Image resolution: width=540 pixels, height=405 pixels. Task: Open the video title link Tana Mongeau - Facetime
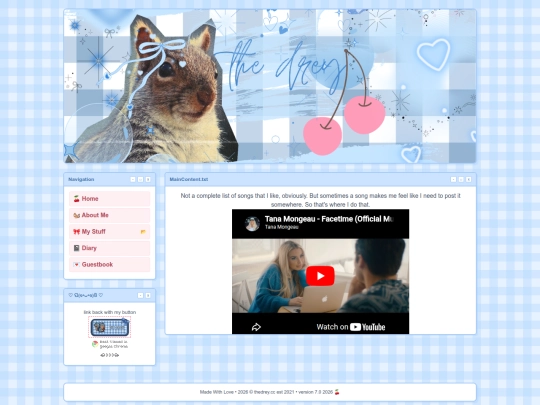point(329,219)
